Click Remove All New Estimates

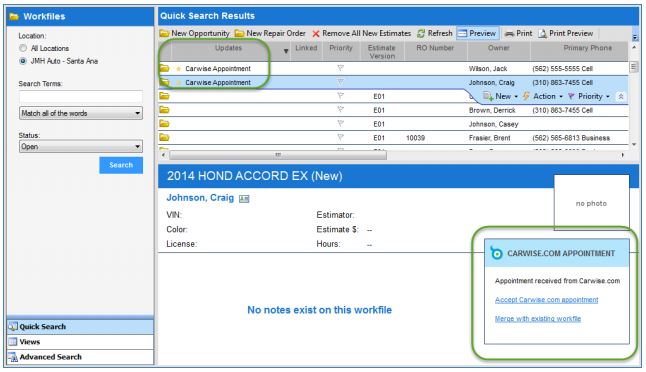click(361, 33)
